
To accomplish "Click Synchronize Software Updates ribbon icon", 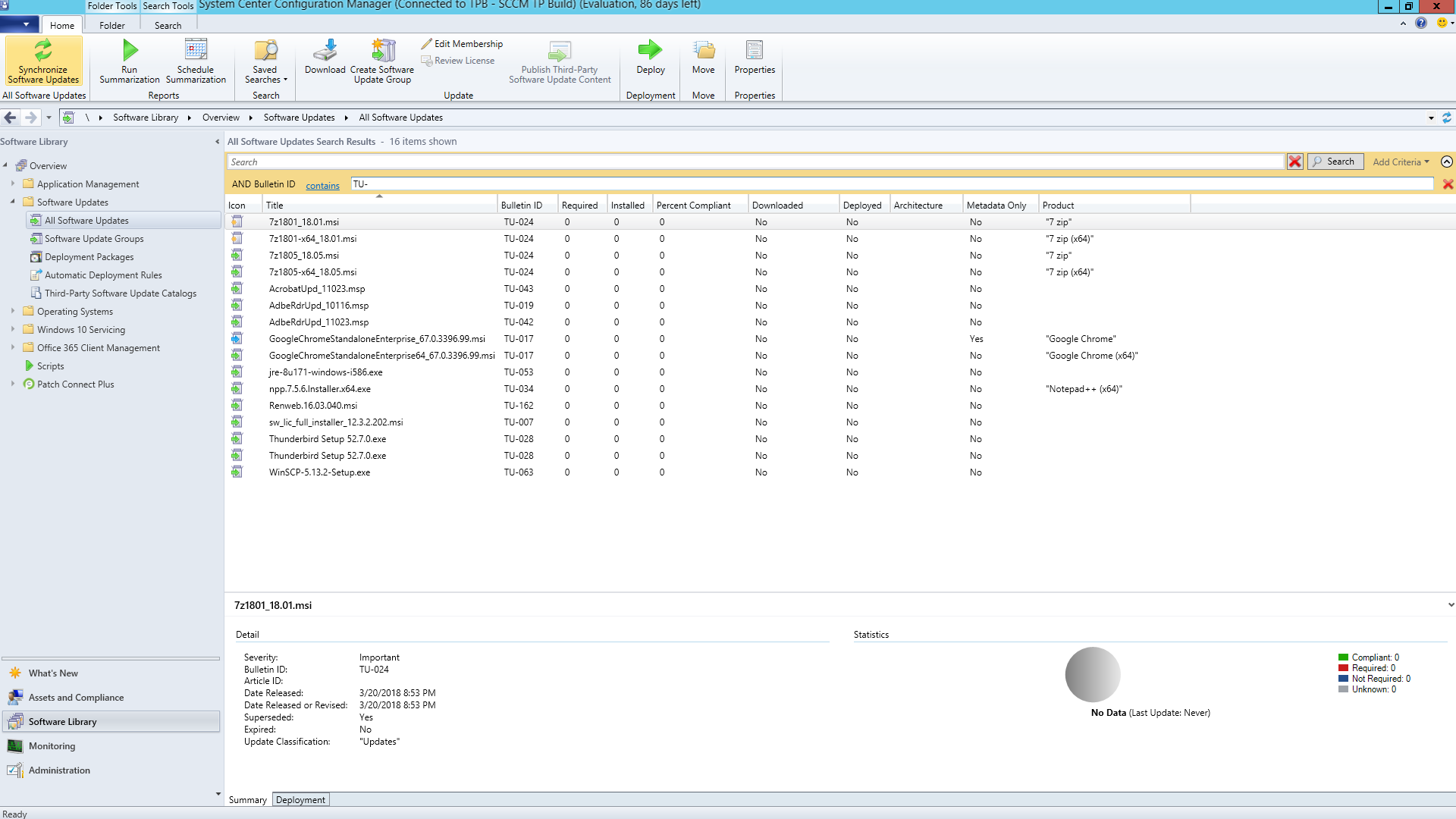I will click(43, 51).
